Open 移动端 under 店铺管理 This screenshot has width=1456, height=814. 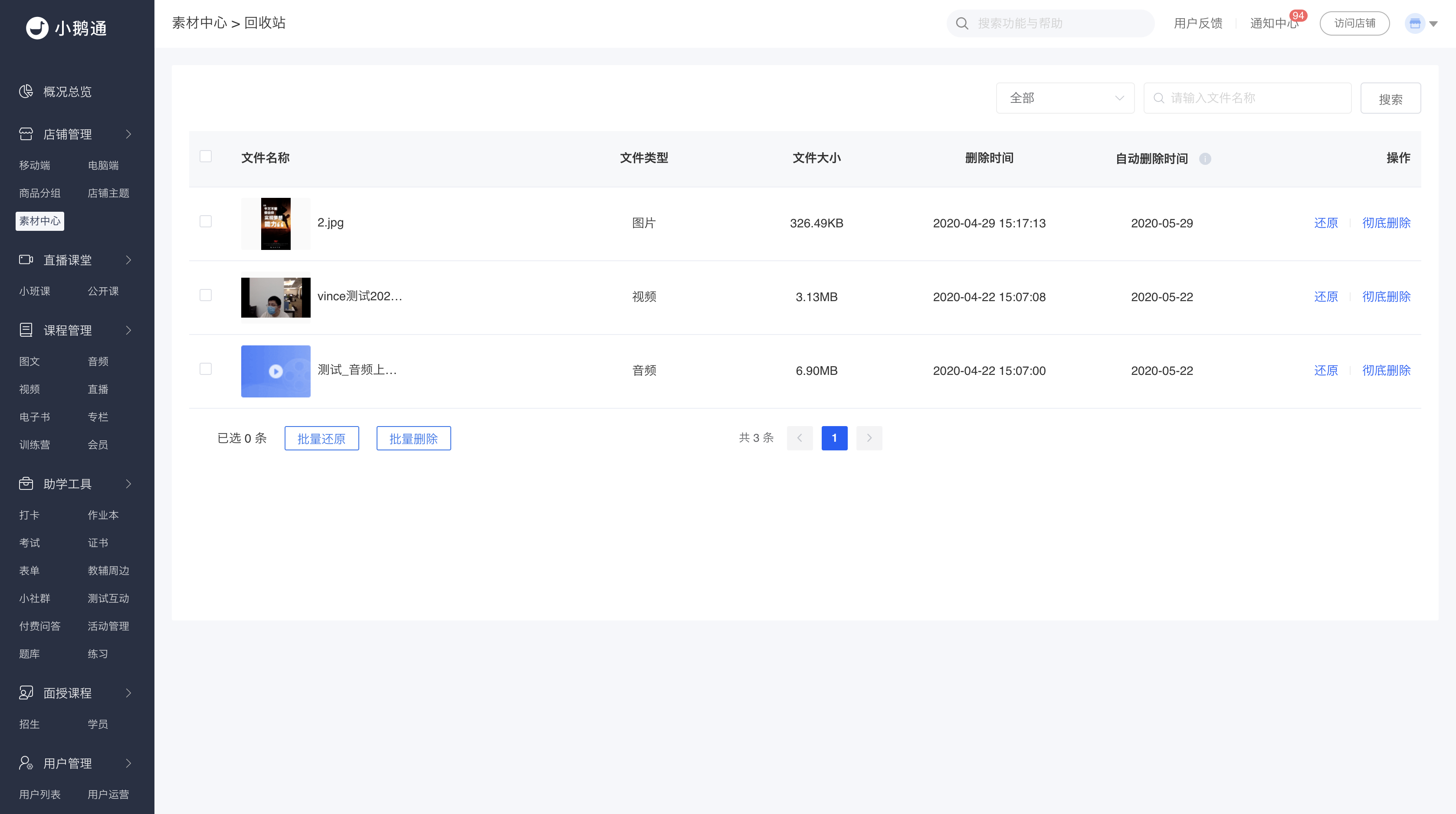click(34, 166)
